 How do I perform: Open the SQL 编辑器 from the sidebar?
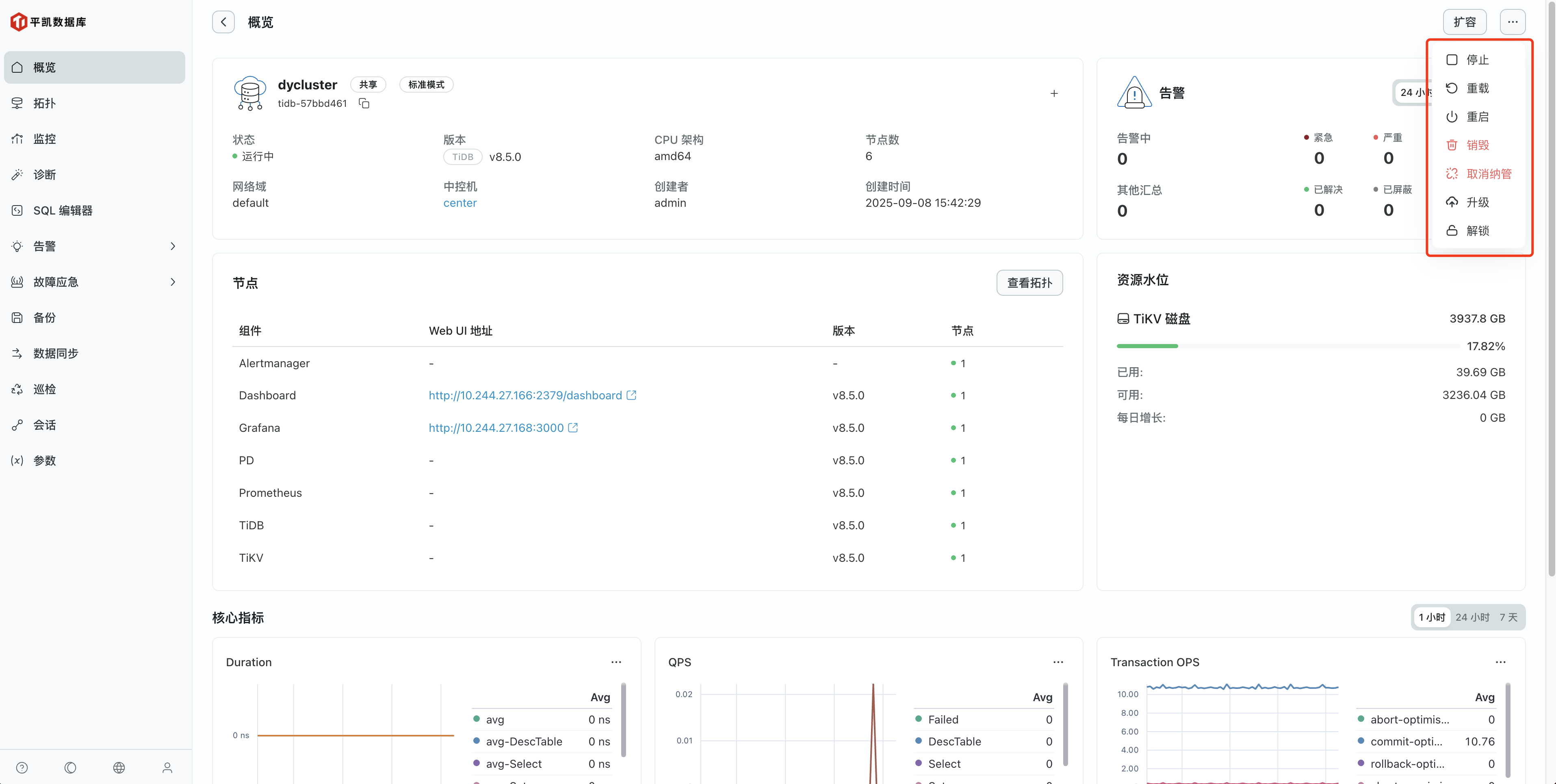point(63,210)
